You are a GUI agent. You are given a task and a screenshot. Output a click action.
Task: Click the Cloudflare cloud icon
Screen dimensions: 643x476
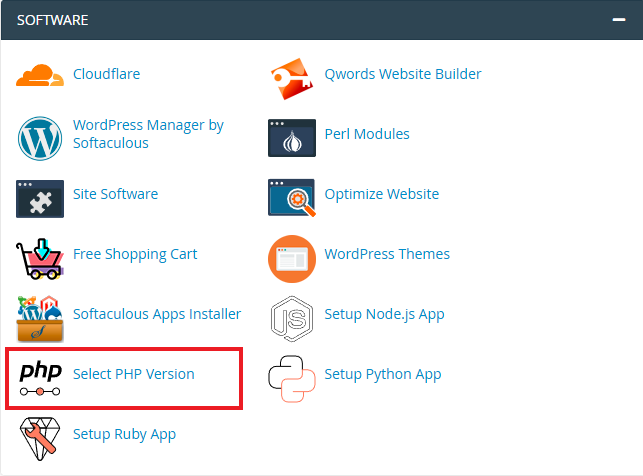tap(40, 75)
